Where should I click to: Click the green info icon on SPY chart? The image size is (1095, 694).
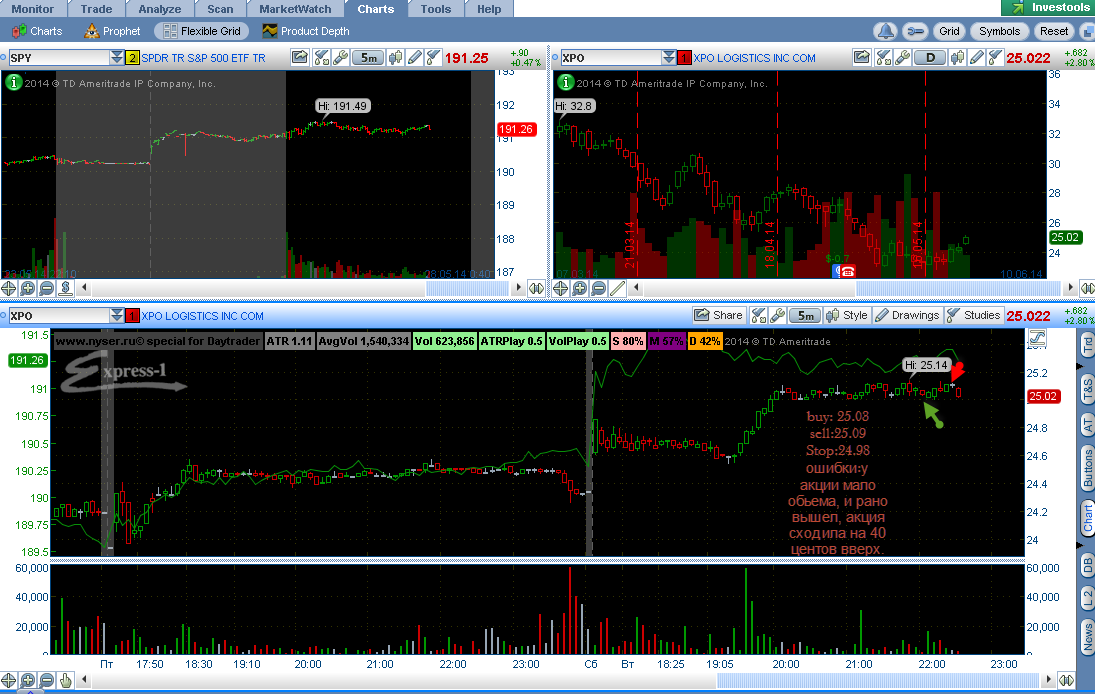click(13, 82)
